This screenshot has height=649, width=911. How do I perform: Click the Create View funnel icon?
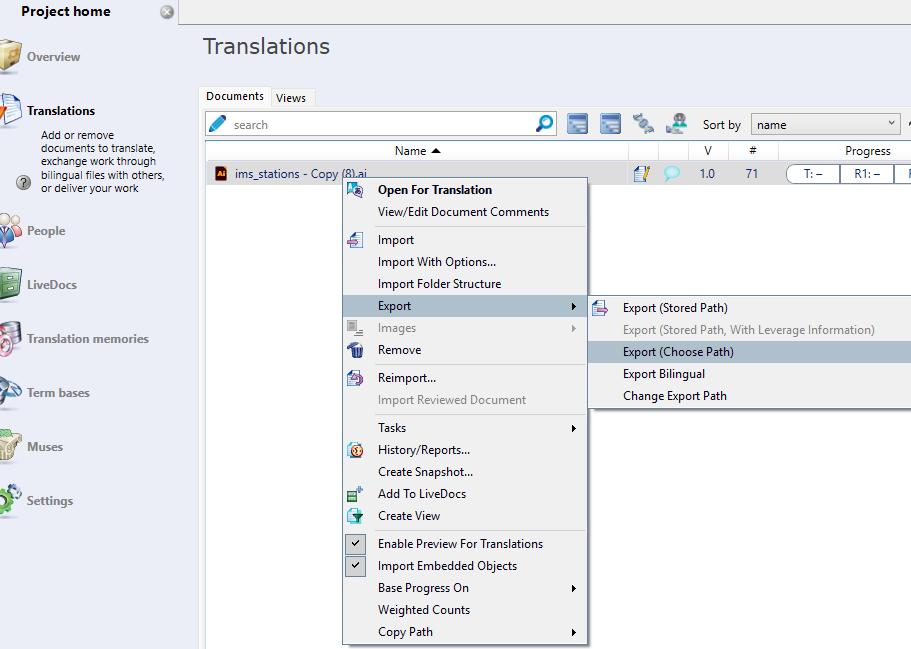(x=355, y=516)
